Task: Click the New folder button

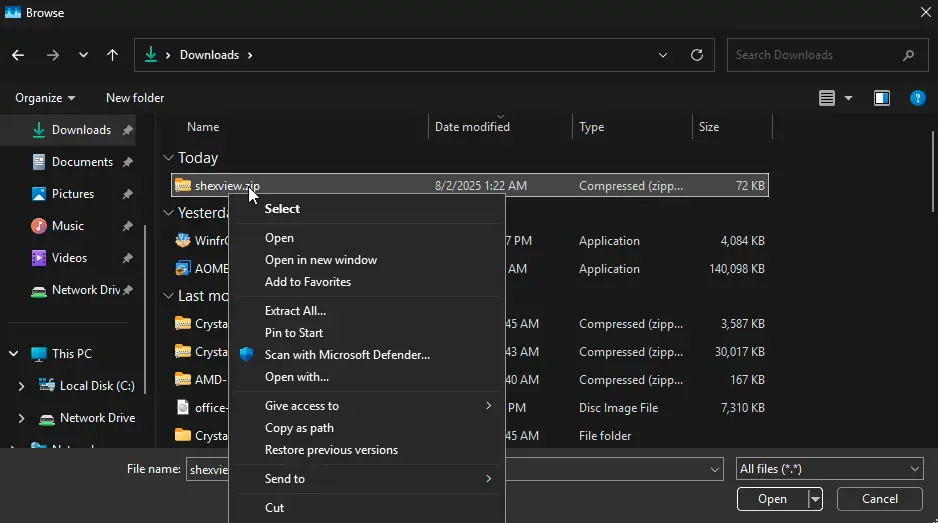Action: [135, 98]
